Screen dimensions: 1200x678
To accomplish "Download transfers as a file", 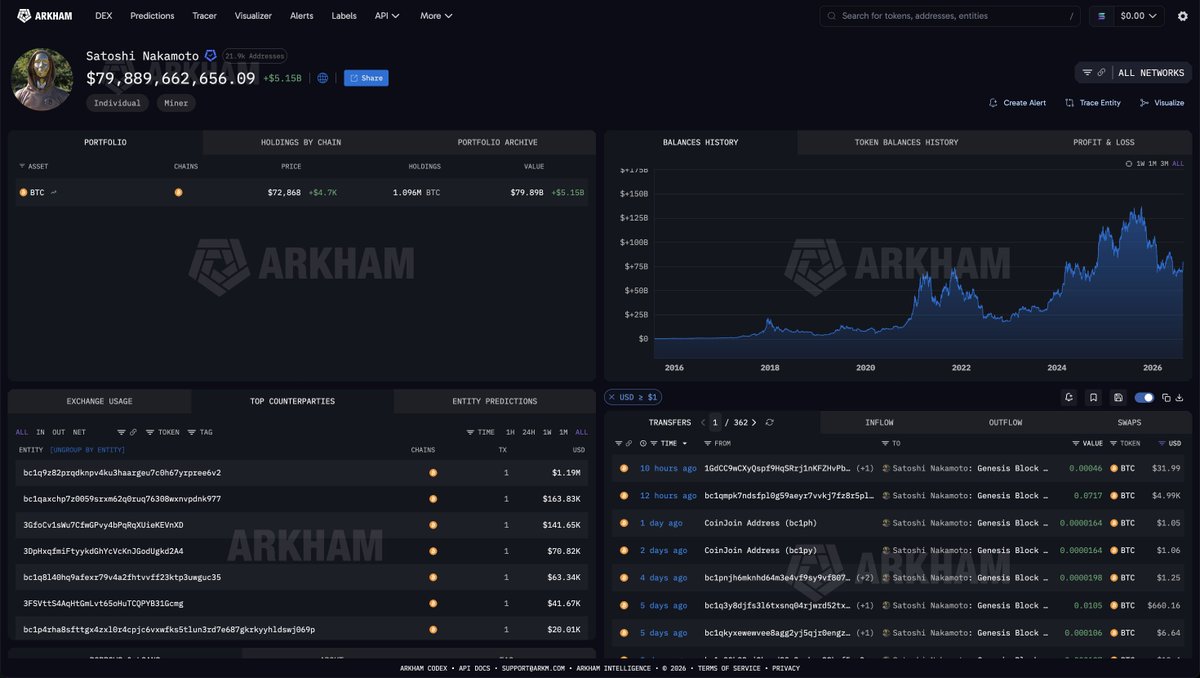I will pos(1180,398).
